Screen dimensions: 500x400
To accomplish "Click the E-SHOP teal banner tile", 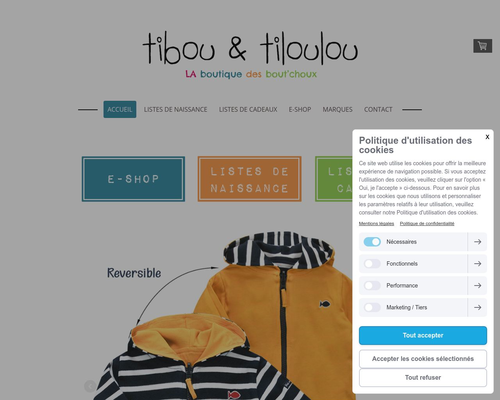I will click(133, 179).
